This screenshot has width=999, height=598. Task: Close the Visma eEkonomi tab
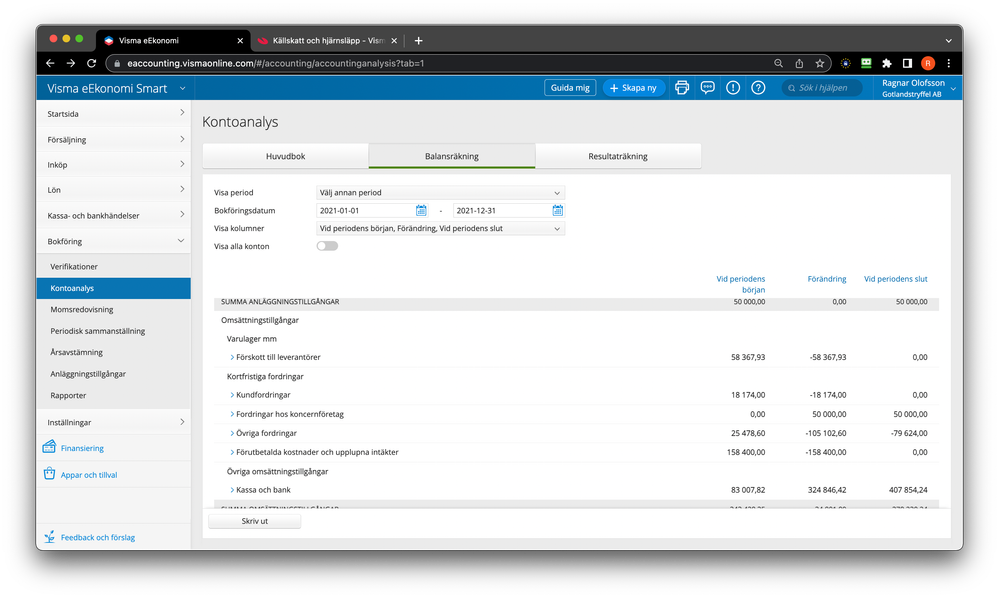(x=240, y=41)
